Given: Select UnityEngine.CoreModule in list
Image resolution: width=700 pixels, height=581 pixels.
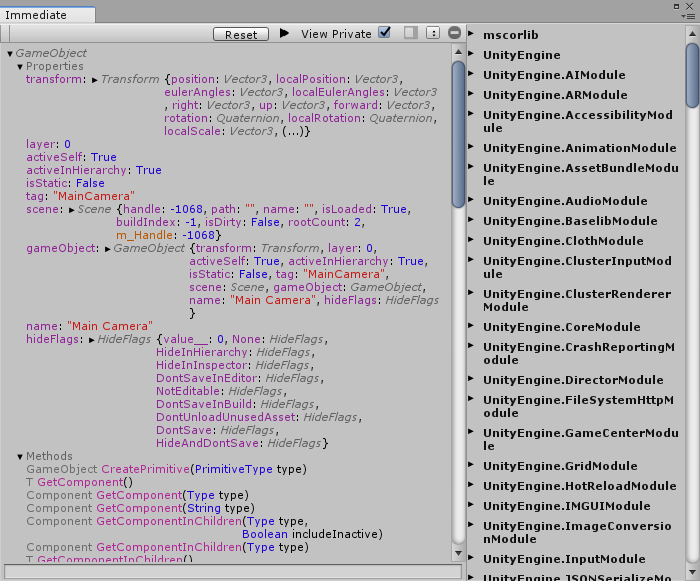Looking at the screenshot, I should [562, 327].
